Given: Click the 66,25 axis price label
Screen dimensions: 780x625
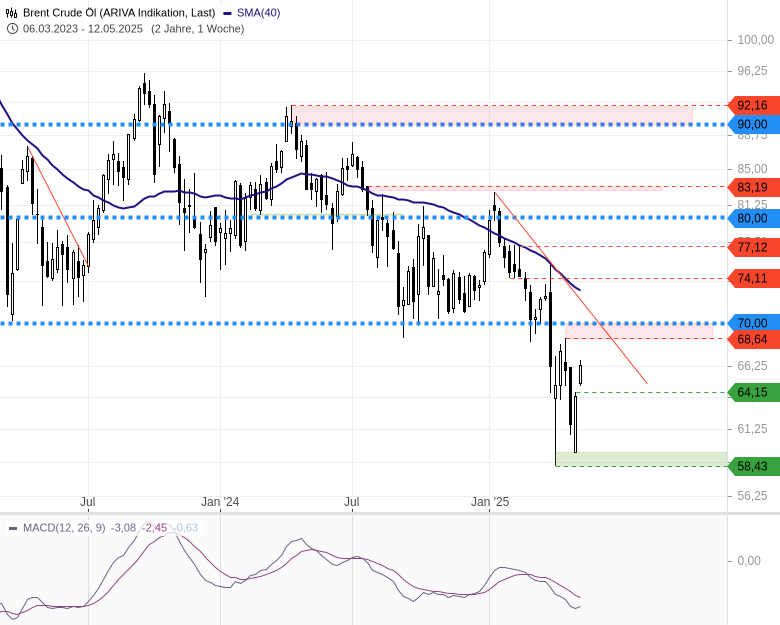Looking at the screenshot, I should pyautogui.click(x=752, y=366).
